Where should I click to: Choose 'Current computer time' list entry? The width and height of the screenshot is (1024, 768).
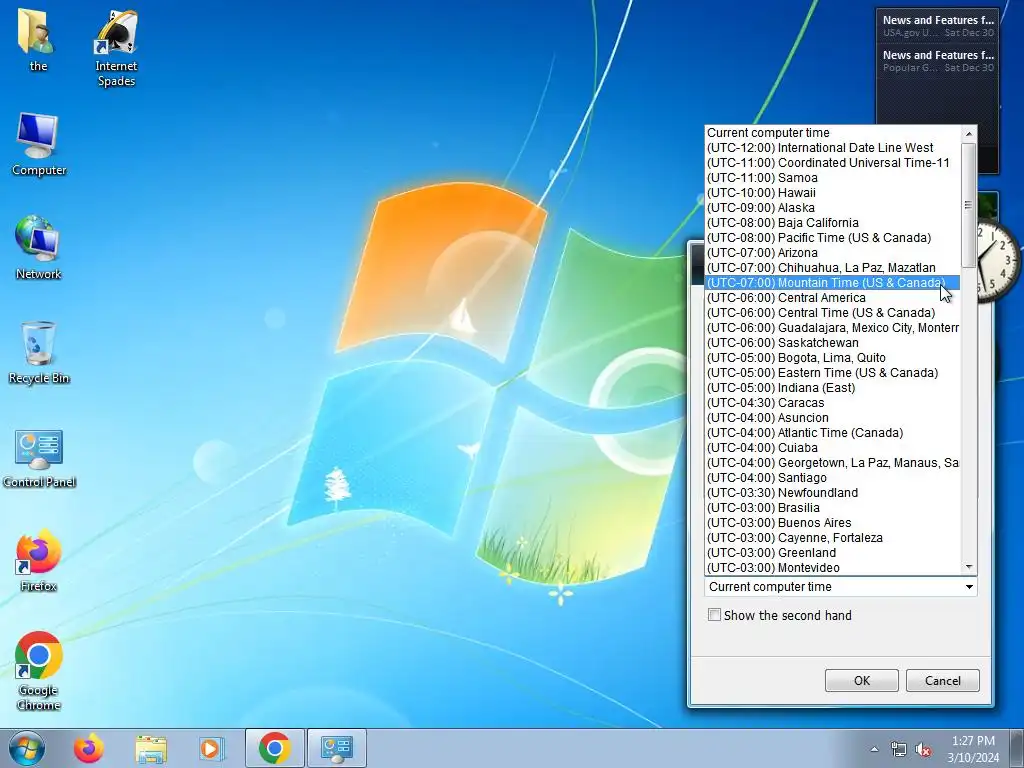point(833,133)
